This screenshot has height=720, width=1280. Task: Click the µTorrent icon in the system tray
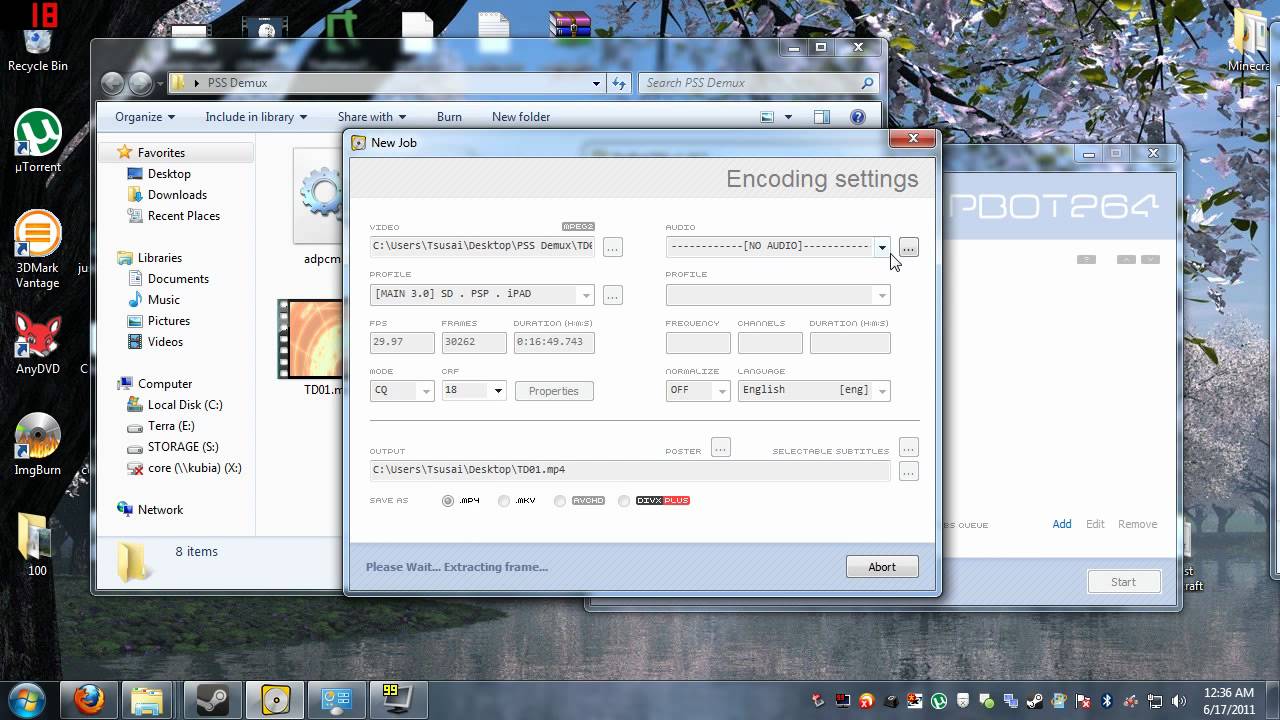939,701
